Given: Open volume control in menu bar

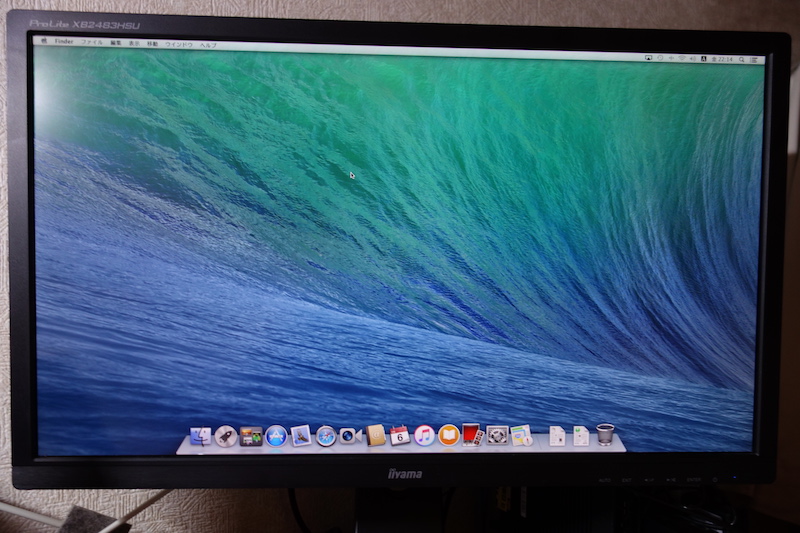Looking at the screenshot, I should [x=693, y=59].
